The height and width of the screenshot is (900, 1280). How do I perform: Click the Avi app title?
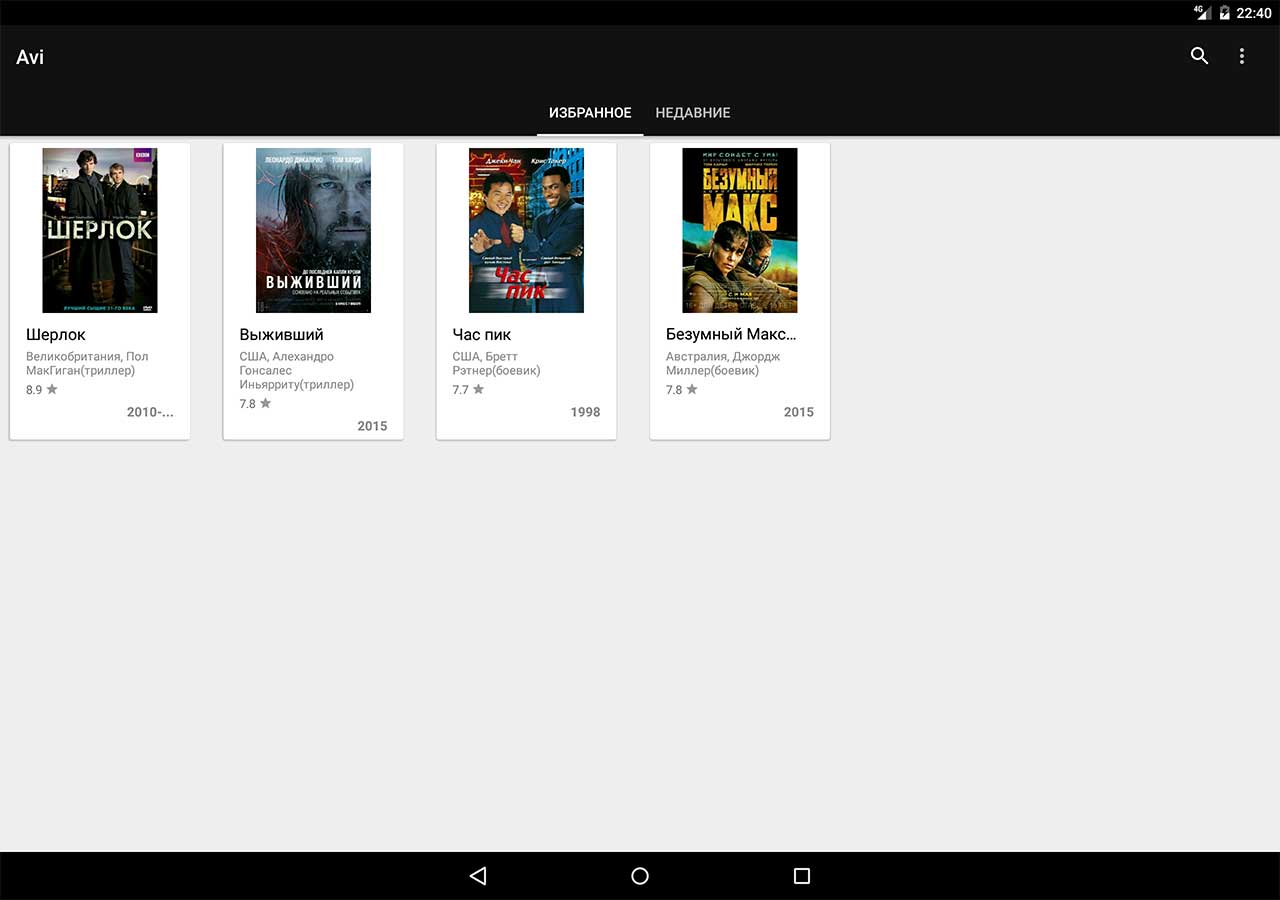pos(30,57)
